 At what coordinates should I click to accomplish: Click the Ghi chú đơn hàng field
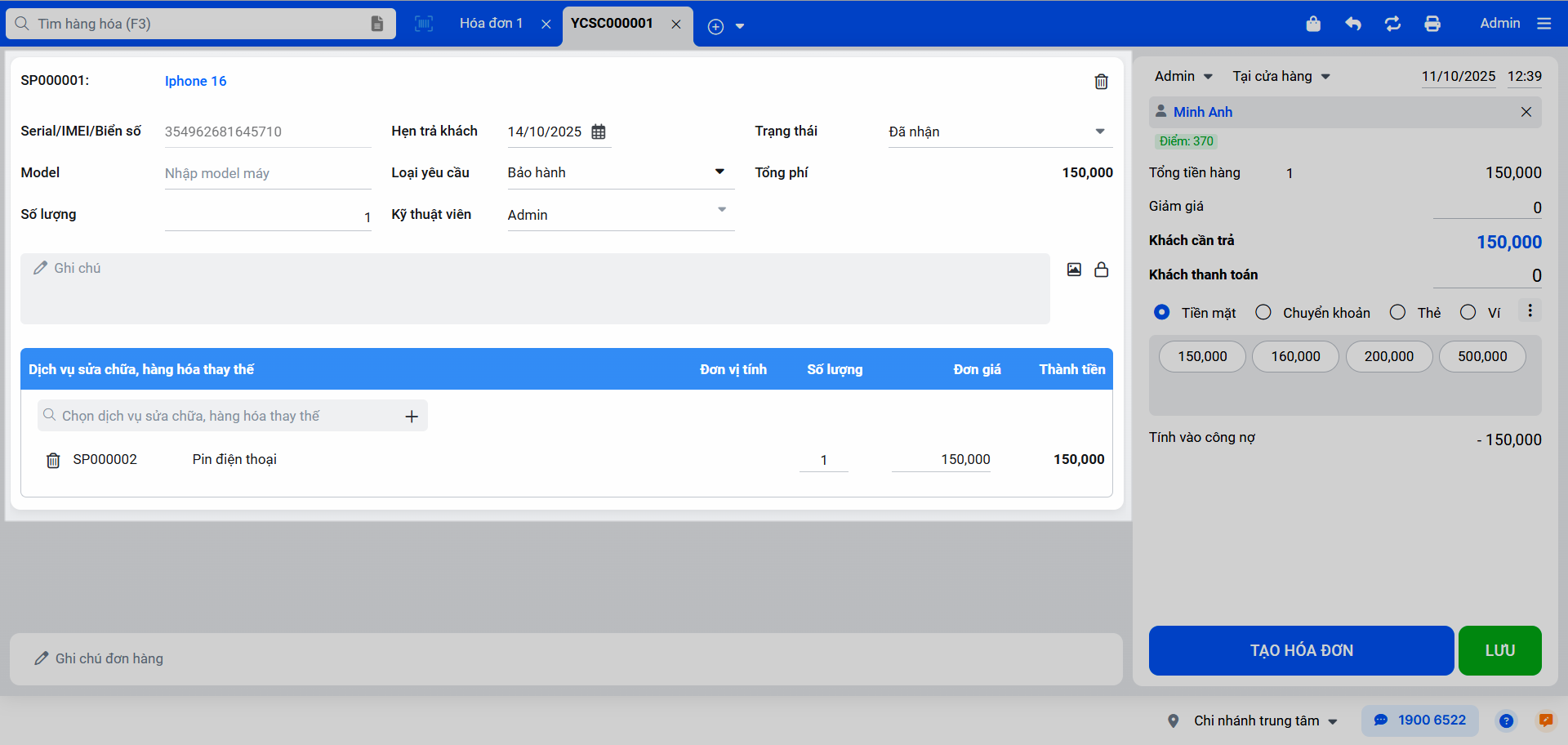(566, 658)
